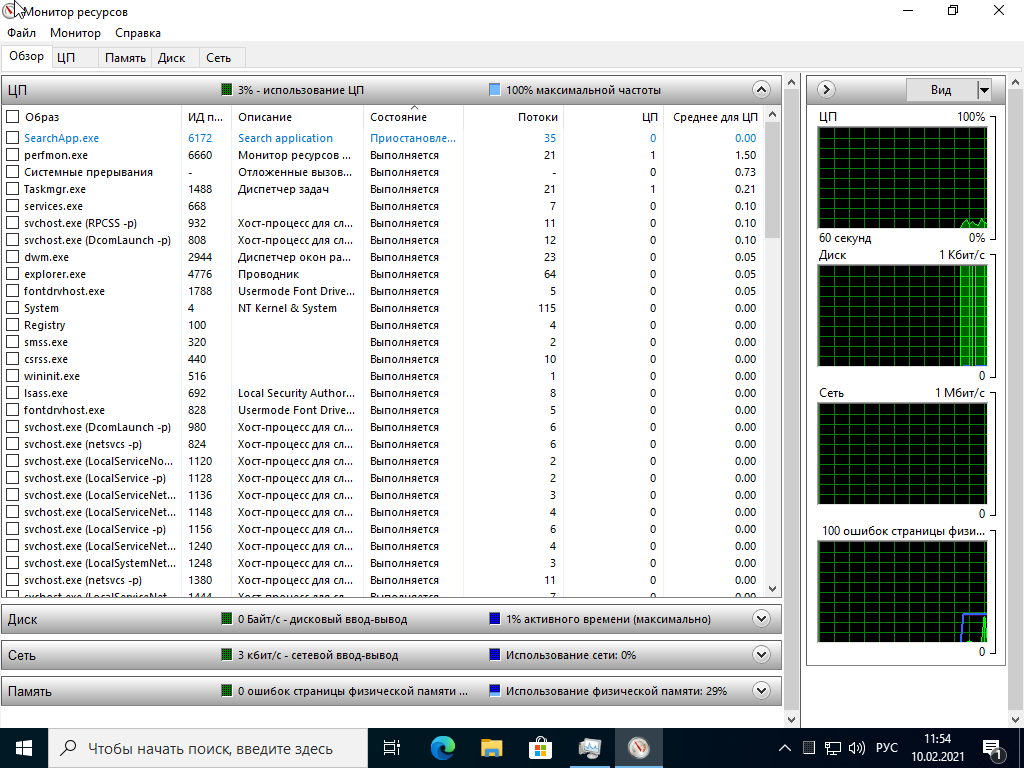This screenshot has height=768, width=1024.
Task: Click green CPU usage indicator square
Action: [227, 89]
